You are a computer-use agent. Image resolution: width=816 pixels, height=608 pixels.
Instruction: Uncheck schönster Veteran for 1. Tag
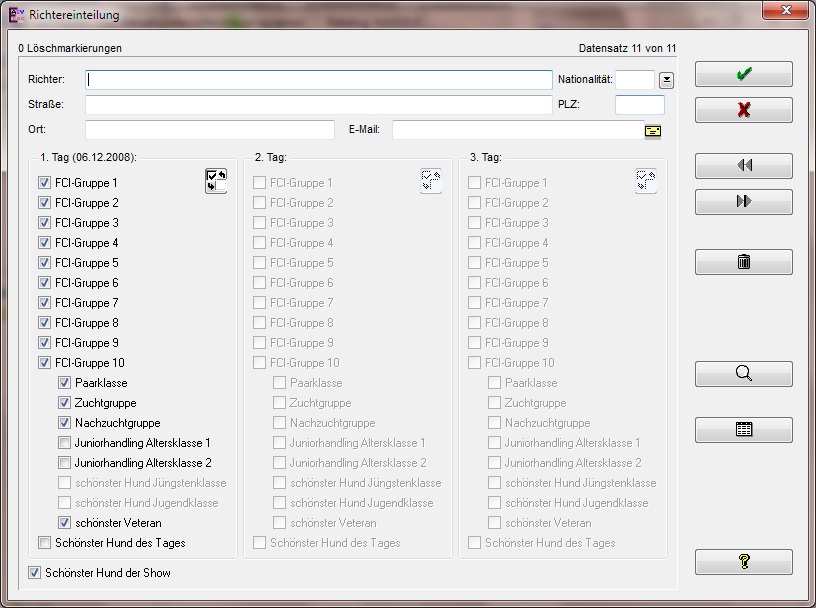tap(64, 522)
